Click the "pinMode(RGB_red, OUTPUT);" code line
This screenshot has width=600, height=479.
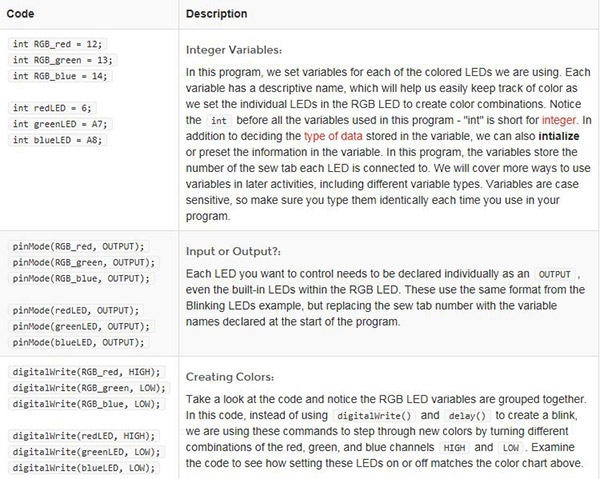coord(78,246)
